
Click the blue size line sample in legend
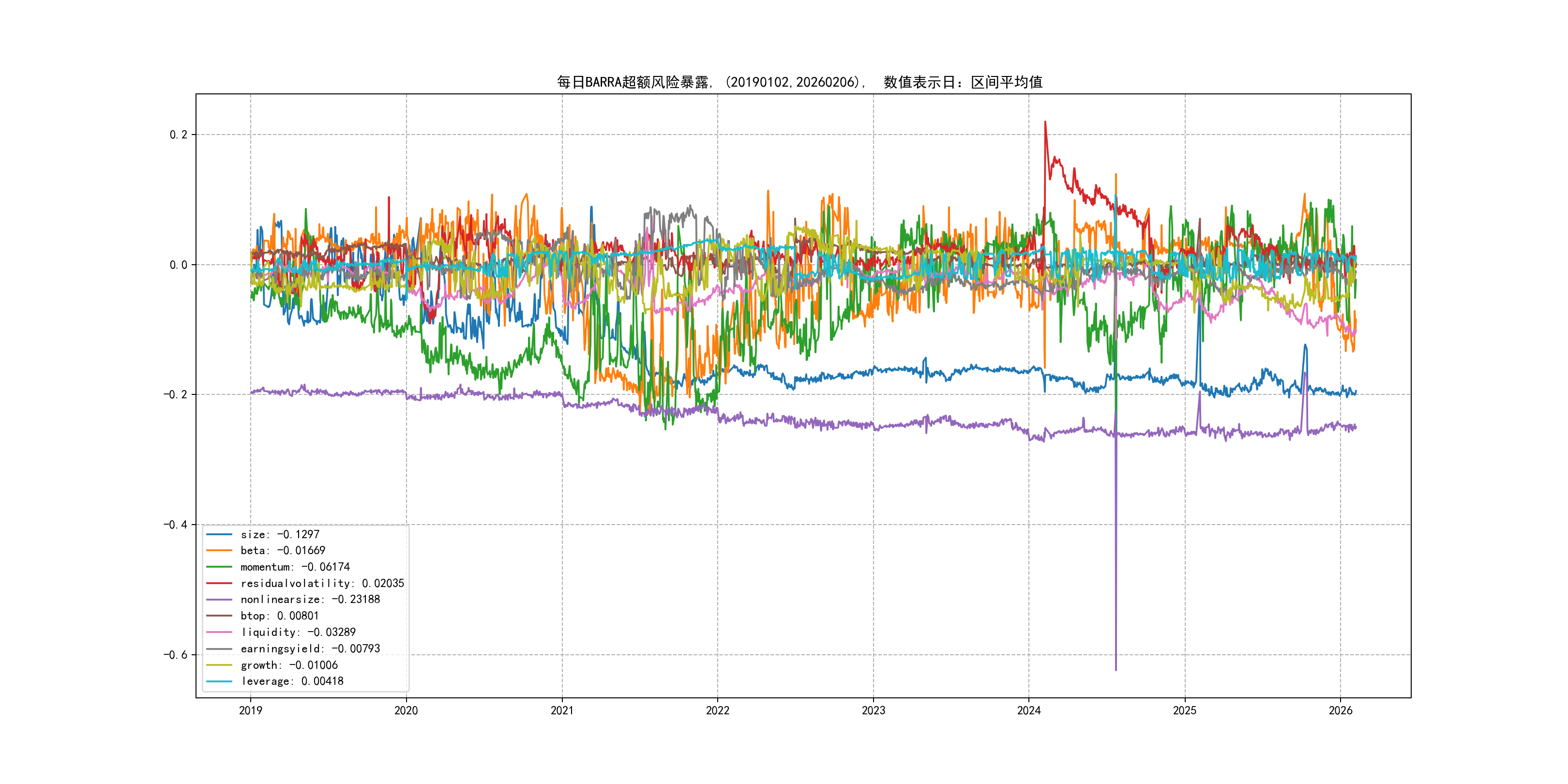[x=219, y=534]
